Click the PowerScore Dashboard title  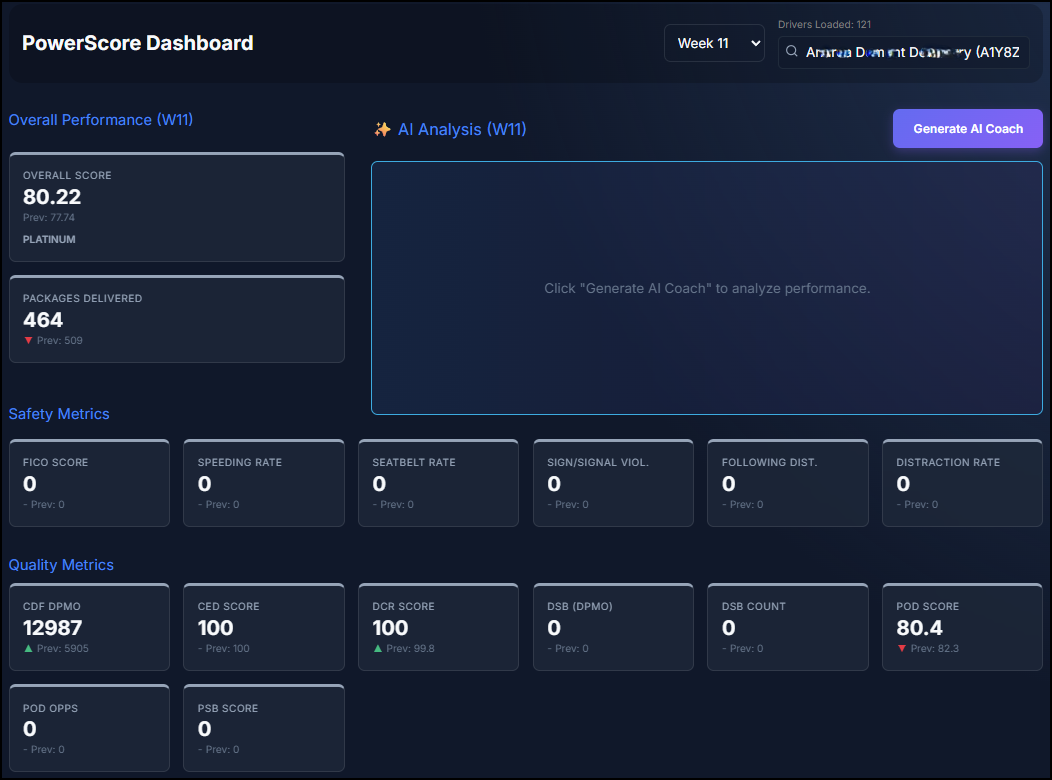[138, 43]
